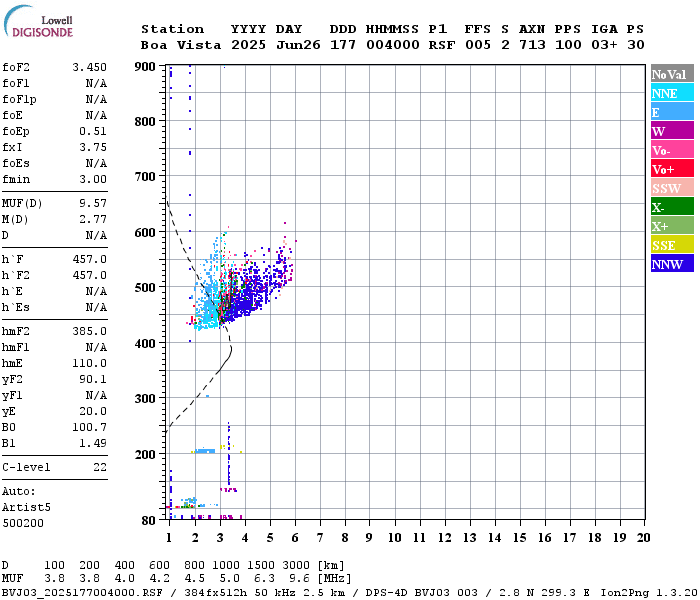Click the 500200 code under Artist5

click(23, 523)
